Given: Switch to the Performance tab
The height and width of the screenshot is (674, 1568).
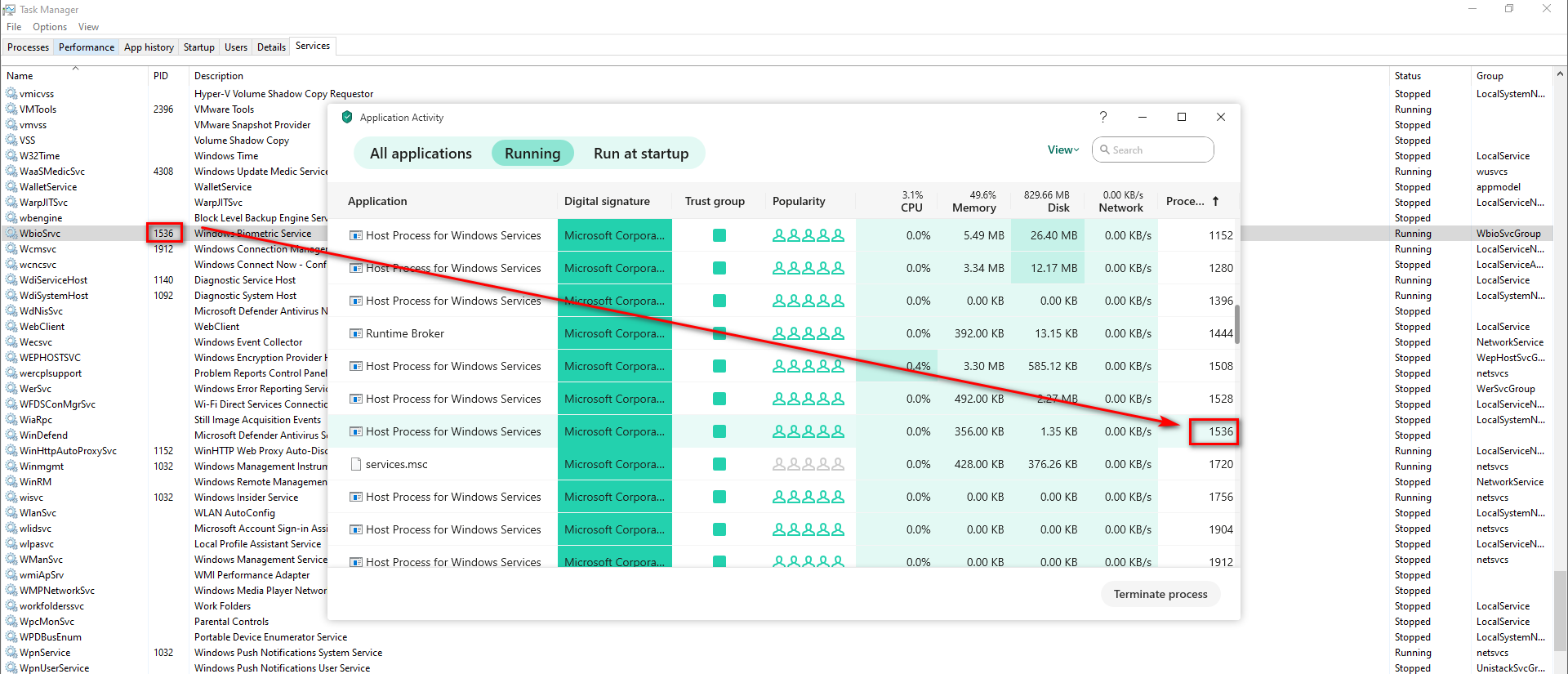Looking at the screenshot, I should click(x=87, y=47).
